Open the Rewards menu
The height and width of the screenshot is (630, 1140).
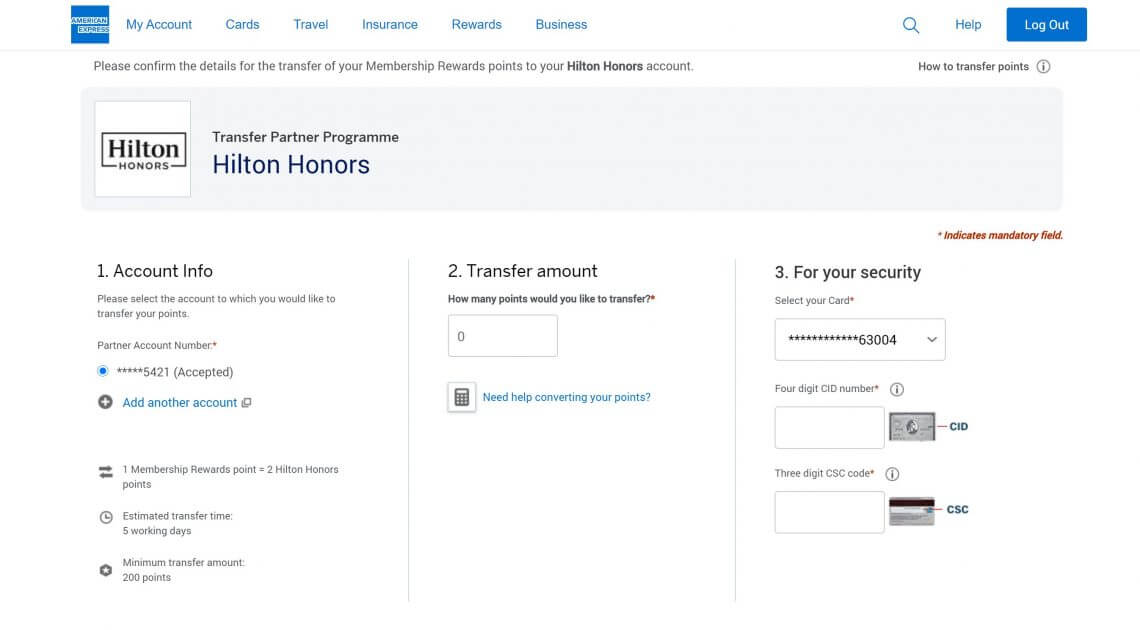coord(476,24)
